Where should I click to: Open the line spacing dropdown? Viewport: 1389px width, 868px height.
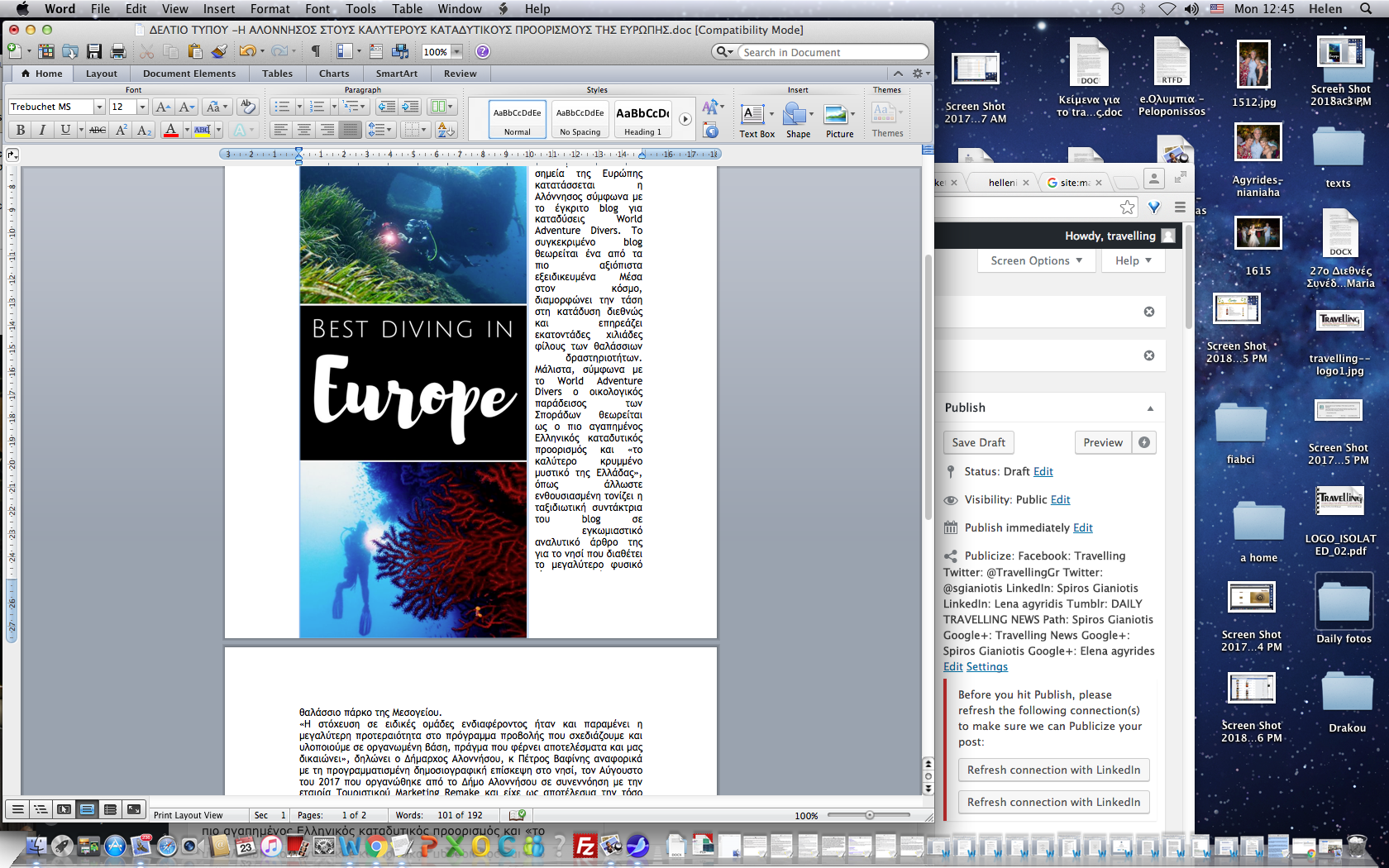pyautogui.click(x=379, y=130)
